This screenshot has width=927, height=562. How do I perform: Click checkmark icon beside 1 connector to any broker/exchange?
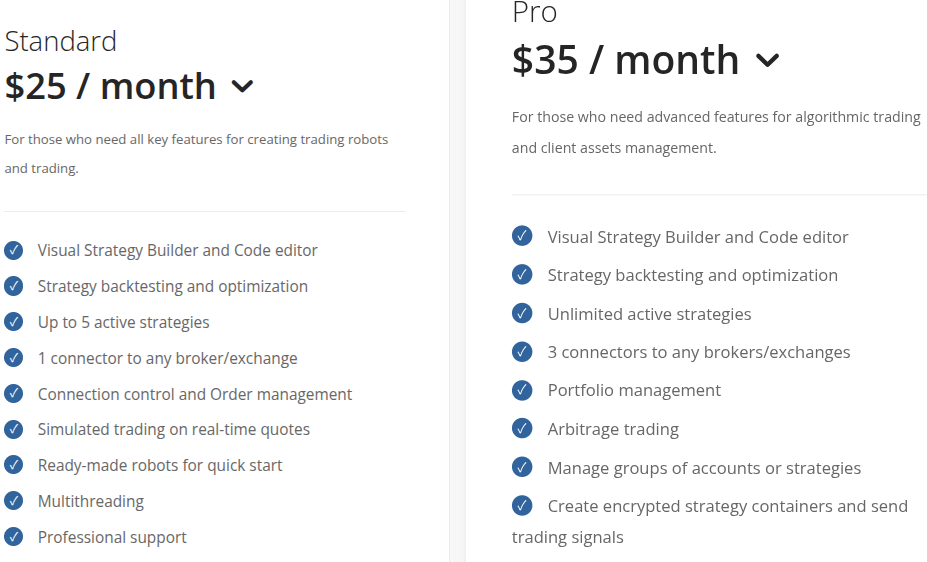[x=14, y=358]
